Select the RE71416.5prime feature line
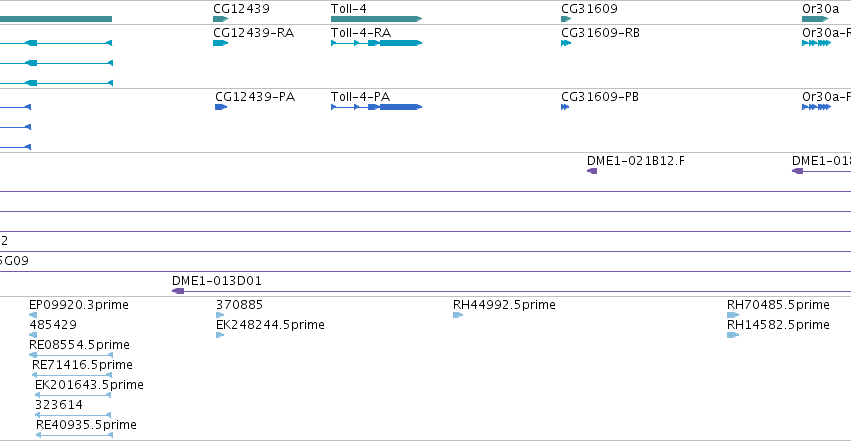 pyautogui.click(x=72, y=375)
